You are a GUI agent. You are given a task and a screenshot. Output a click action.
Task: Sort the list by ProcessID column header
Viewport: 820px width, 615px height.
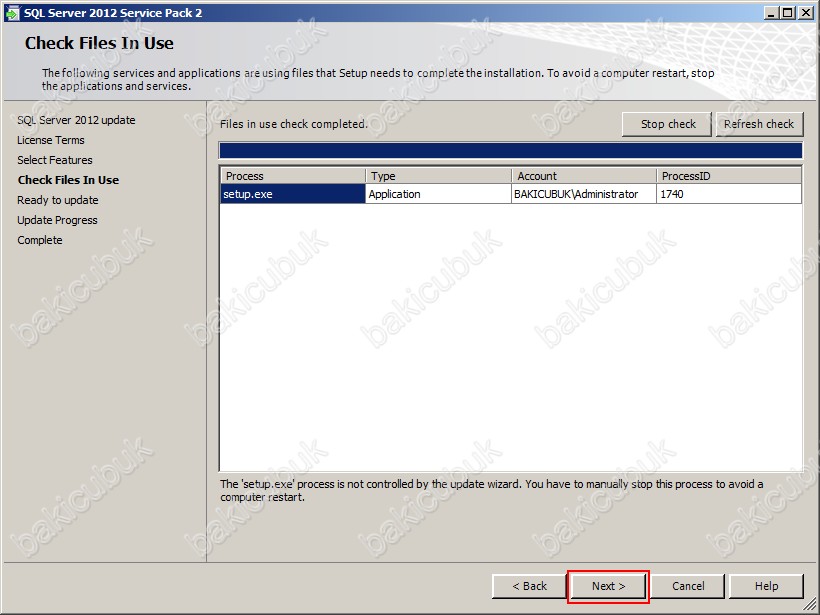point(729,176)
